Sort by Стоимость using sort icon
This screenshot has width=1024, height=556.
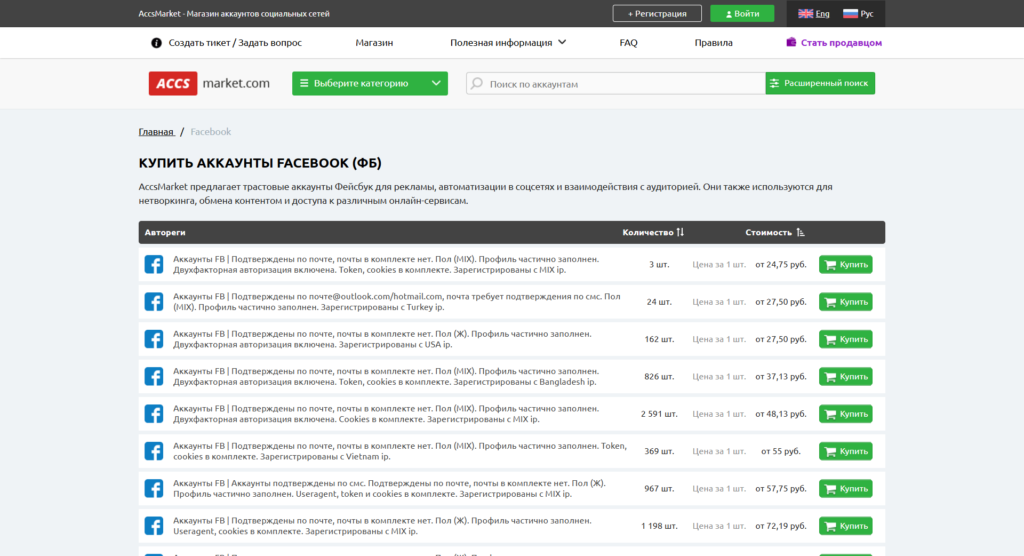tap(801, 232)
